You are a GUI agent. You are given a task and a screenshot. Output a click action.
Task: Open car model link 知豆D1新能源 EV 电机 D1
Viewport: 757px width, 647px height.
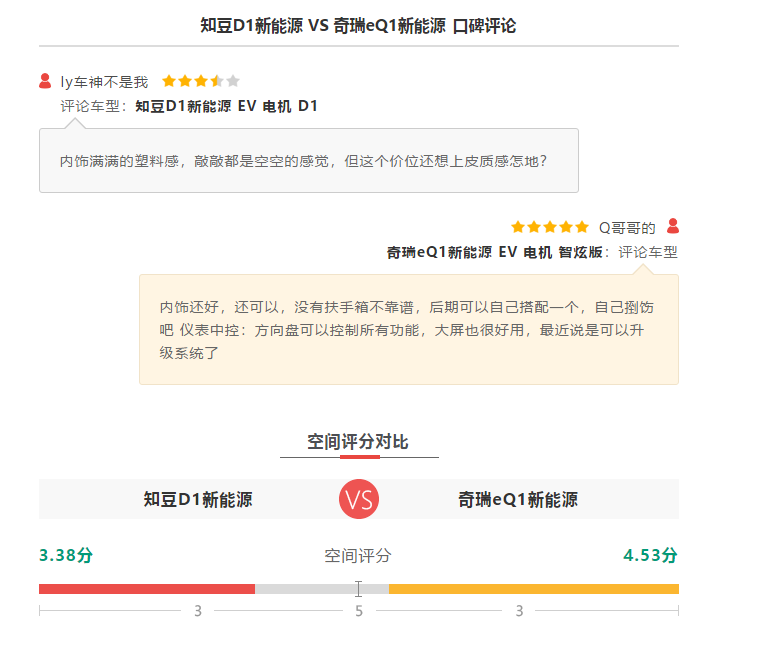226,106
